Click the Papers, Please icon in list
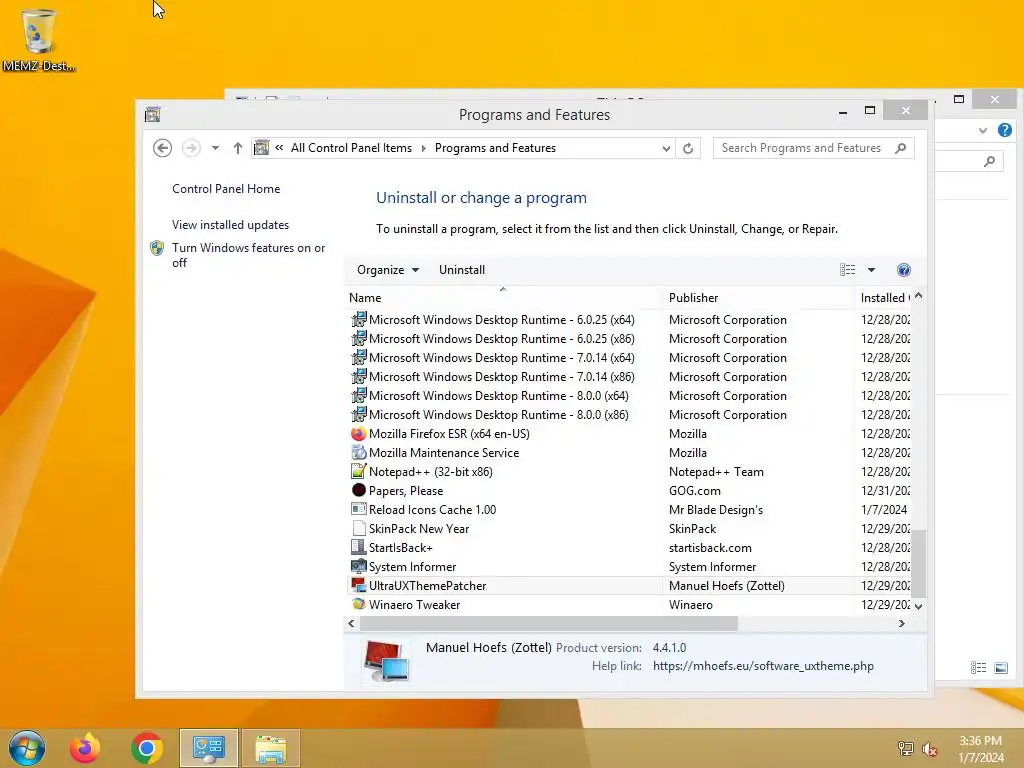 [359, 490]
